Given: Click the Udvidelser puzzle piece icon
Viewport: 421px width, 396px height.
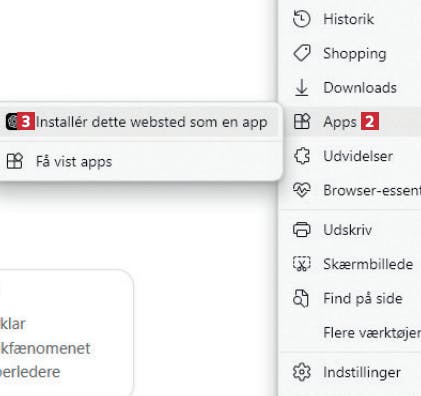Looking at the screenshot, I should point(302,156).
